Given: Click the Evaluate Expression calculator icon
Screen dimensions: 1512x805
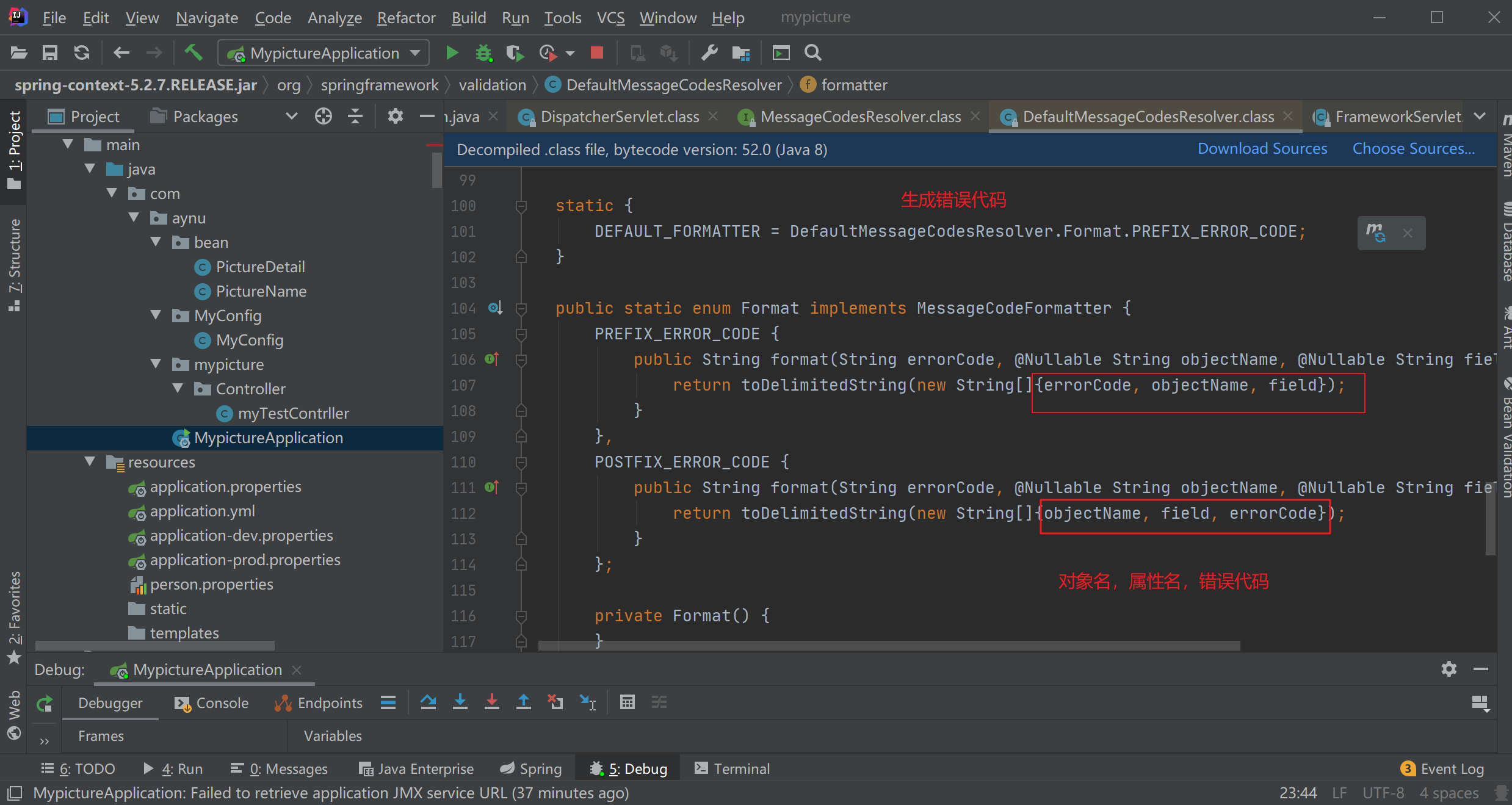Looking at the screenshot, I should pos(627,702).
